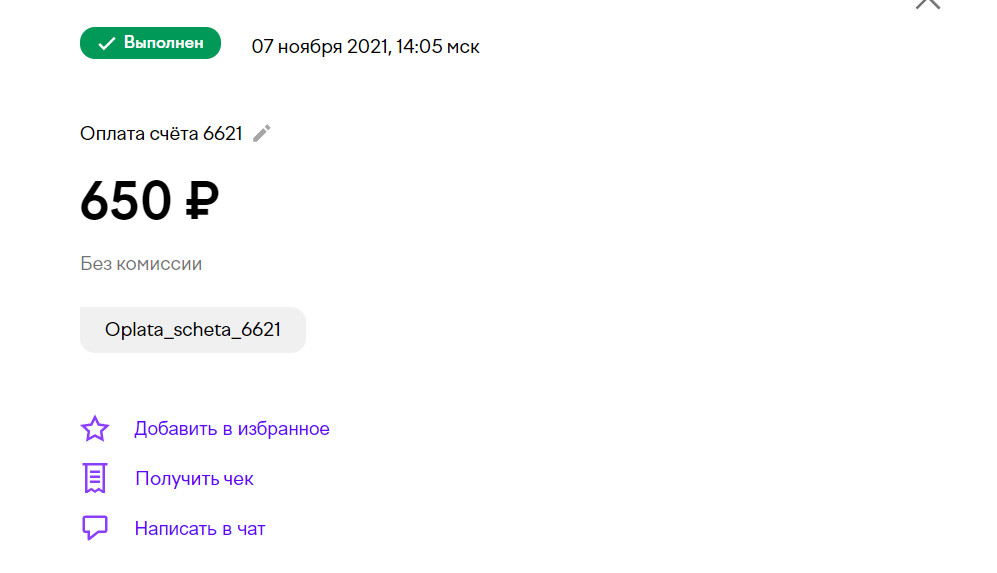997x573 pixels.
Task: Click the Без комиссии note
Action: [141, 264]
